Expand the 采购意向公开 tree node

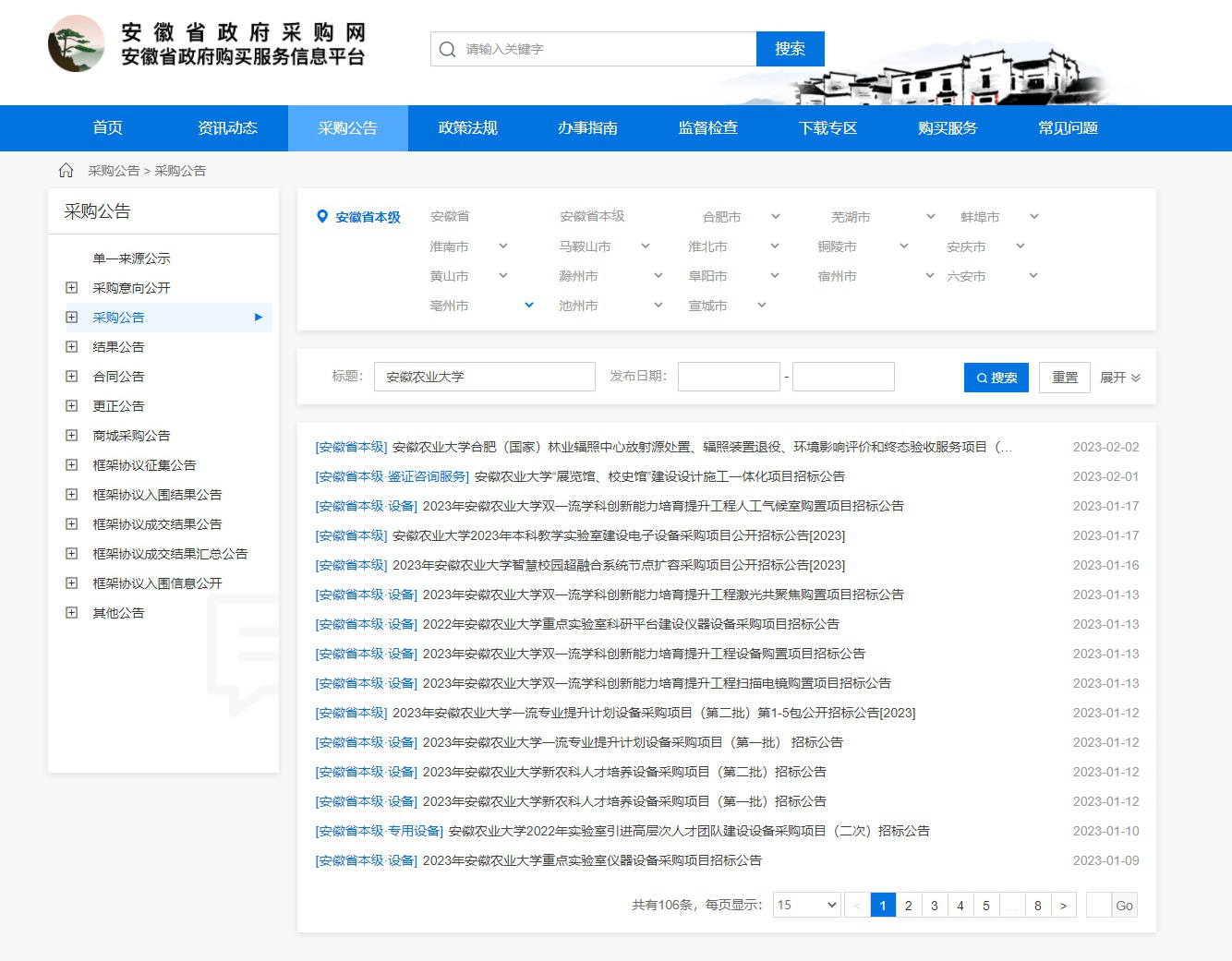pos(72,288)
